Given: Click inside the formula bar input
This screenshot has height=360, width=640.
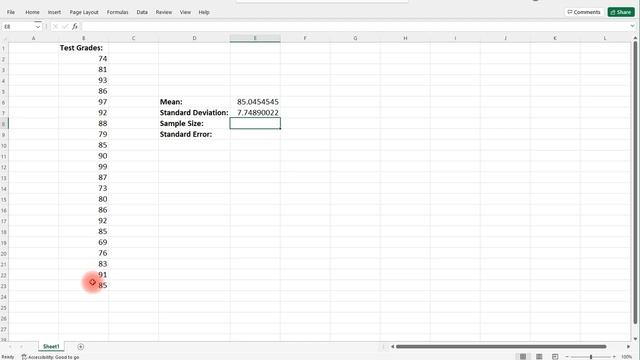Looking at the screenshot, I should pos(355,27).
